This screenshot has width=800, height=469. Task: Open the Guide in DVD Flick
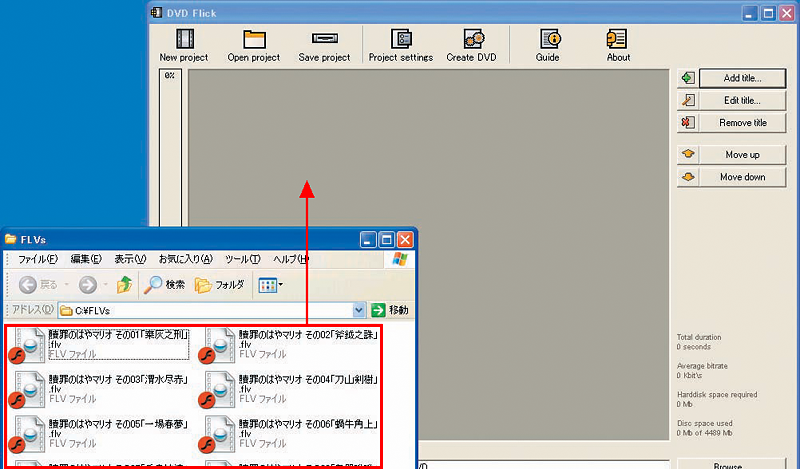coord(548,45)
